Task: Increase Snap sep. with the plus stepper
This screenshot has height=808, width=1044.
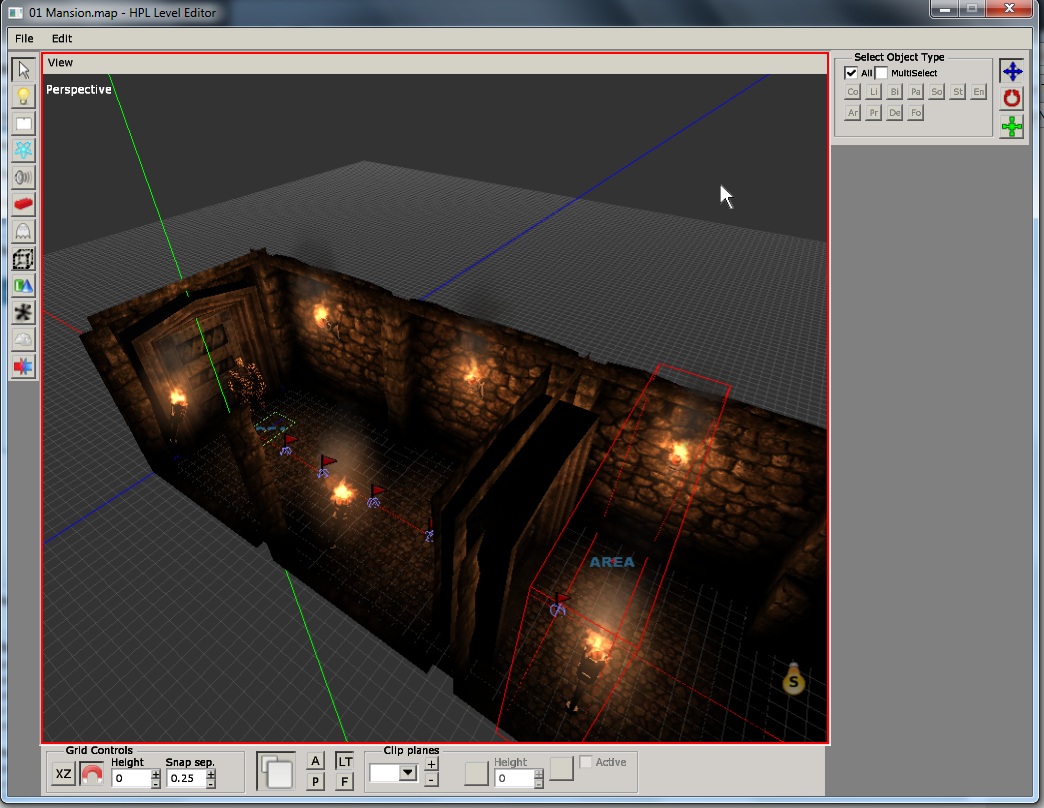Action: click(211, 772)
